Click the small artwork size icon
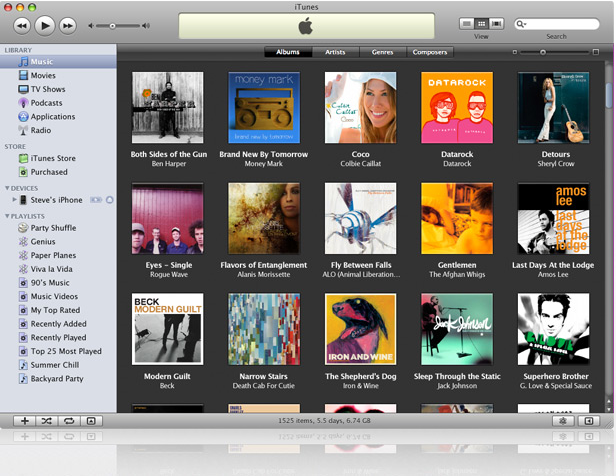Screen dimensions: 616x476 515,52
